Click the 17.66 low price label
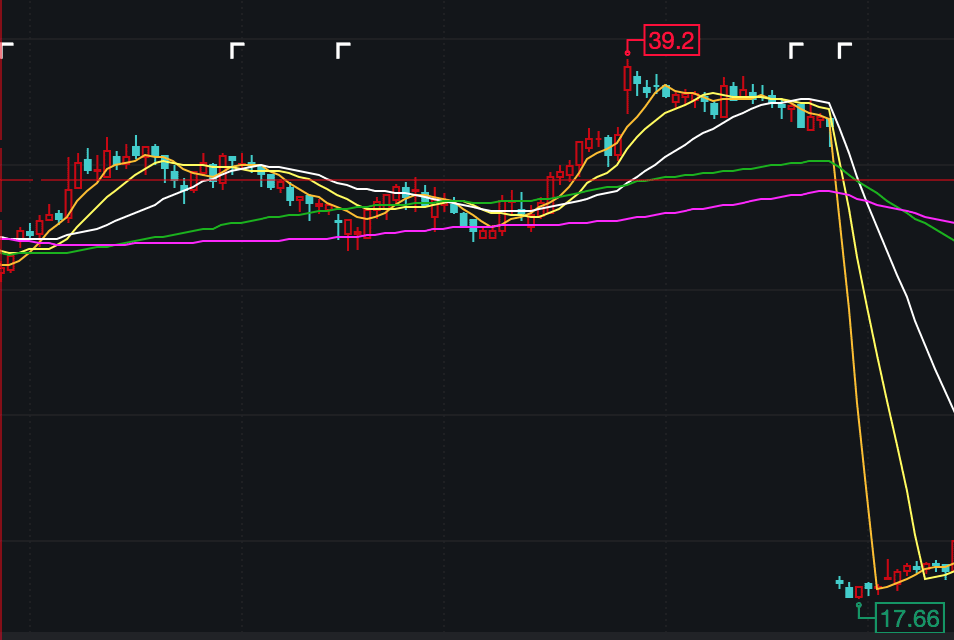954x640 pixels. (910, 618)
